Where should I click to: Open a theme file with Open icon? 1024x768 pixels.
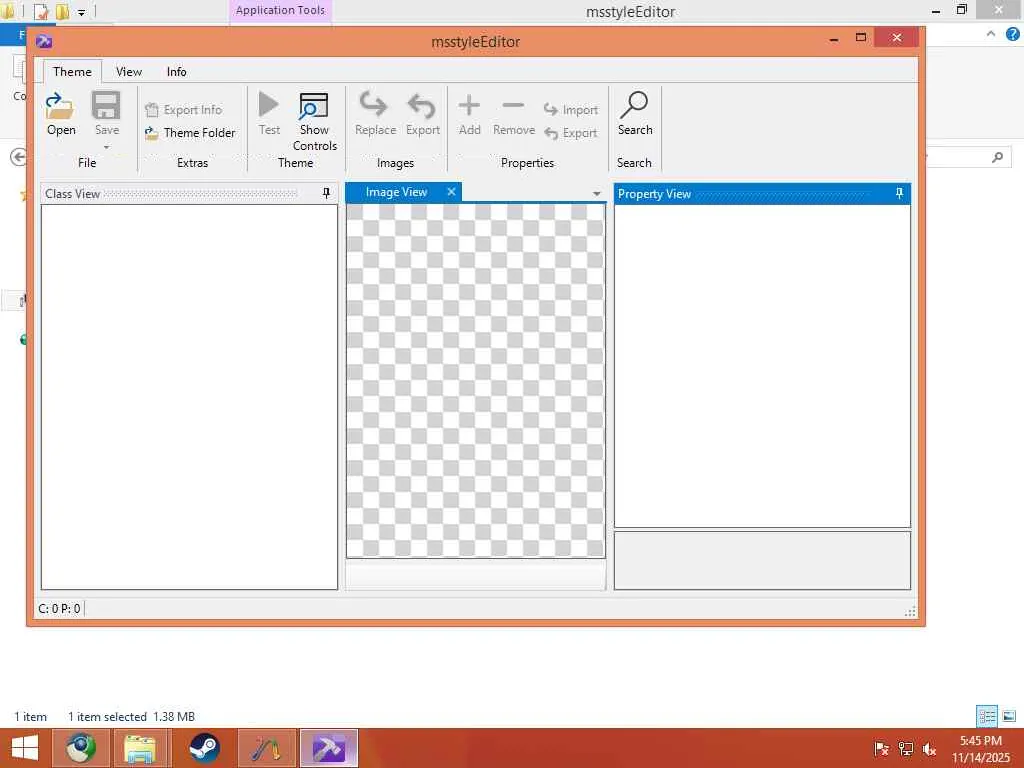point(60,106)
